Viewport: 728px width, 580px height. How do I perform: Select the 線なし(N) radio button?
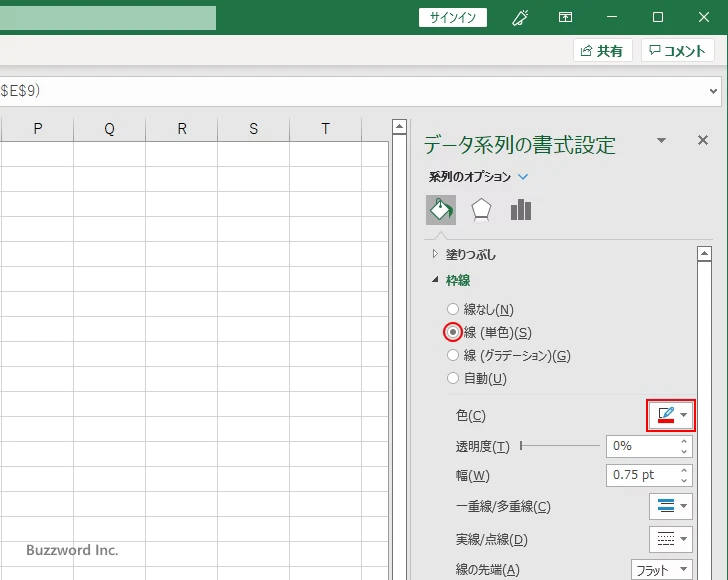click(x=453, y=309)
